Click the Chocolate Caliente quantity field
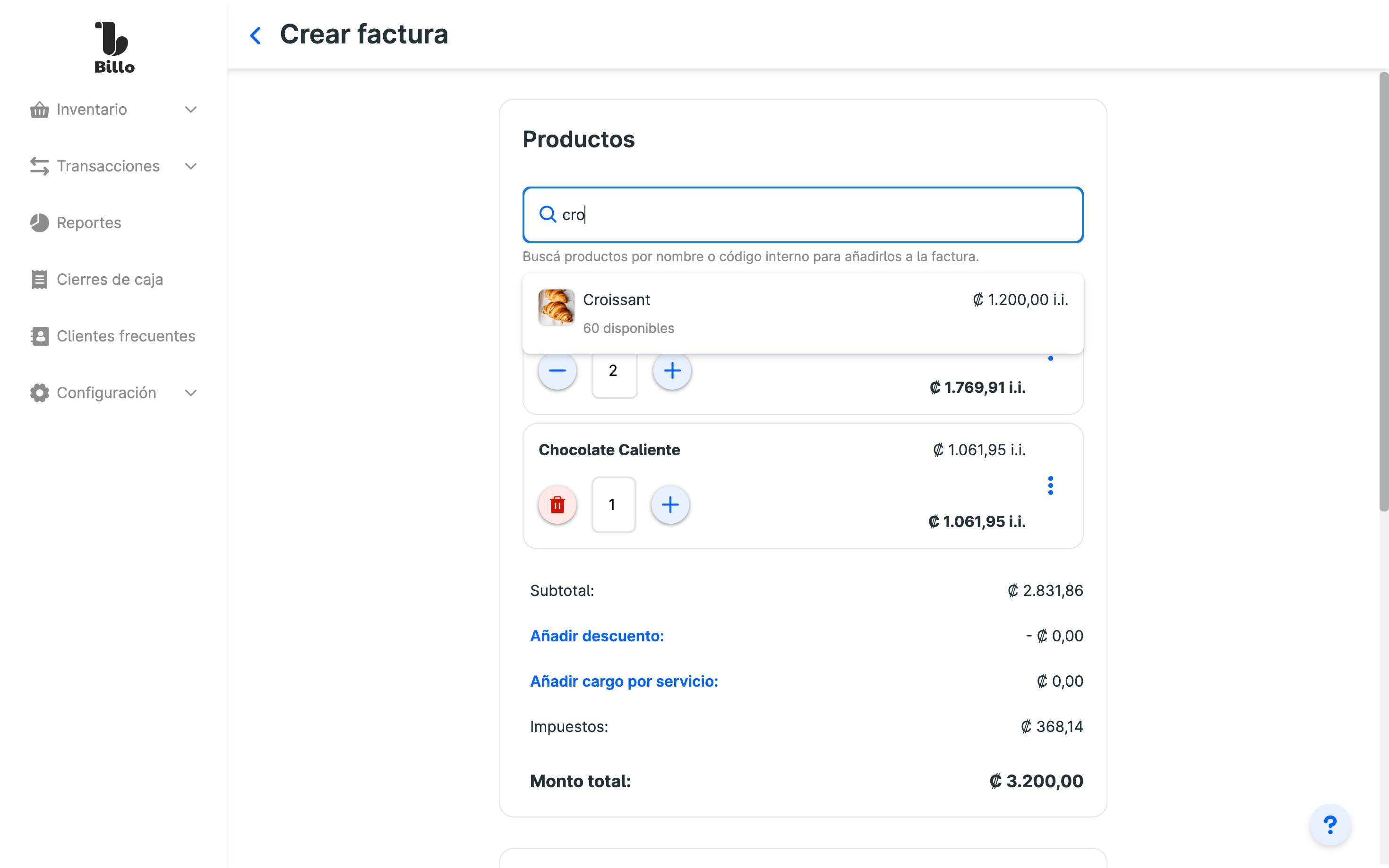1389x868 pixels. 613,505
